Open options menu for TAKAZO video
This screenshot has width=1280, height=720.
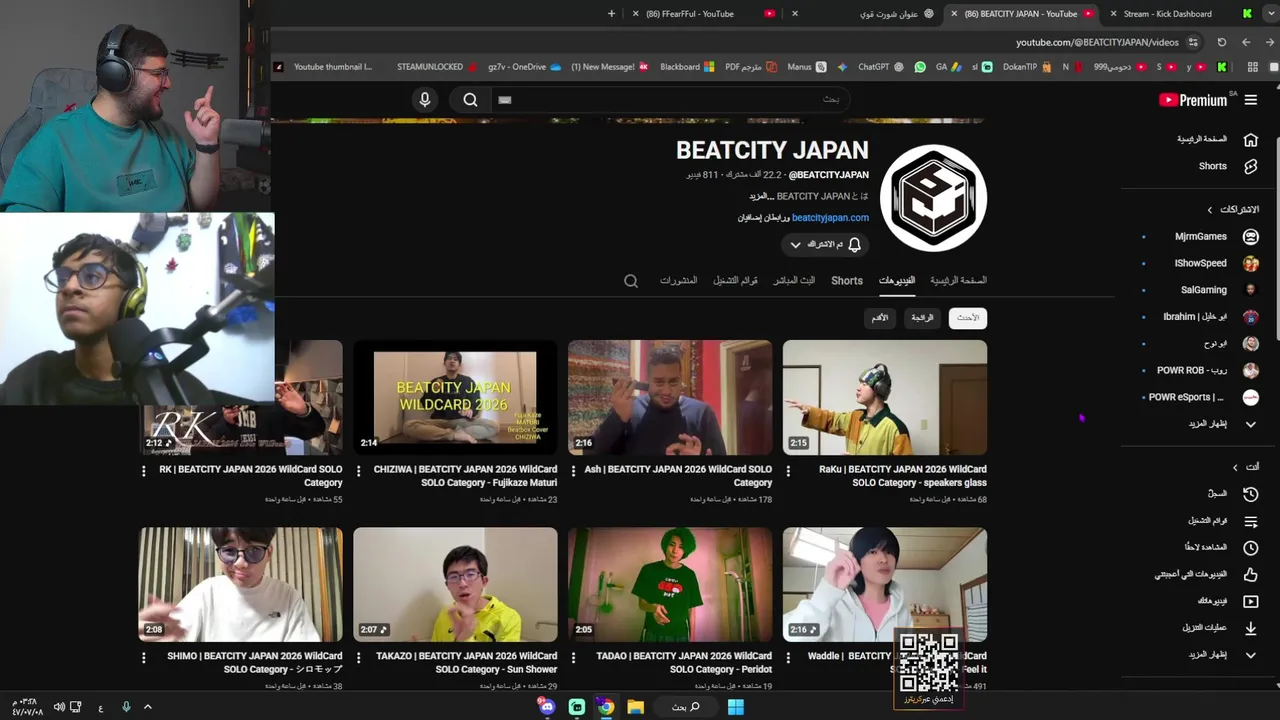(359, 657)
